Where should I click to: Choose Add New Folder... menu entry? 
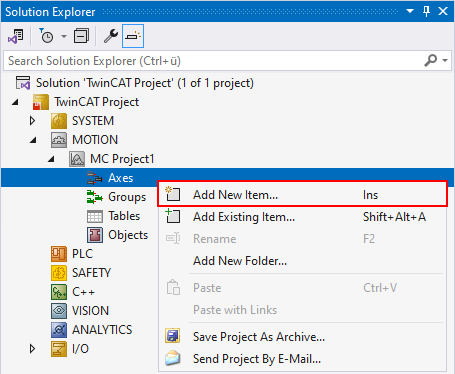(303, 261)
